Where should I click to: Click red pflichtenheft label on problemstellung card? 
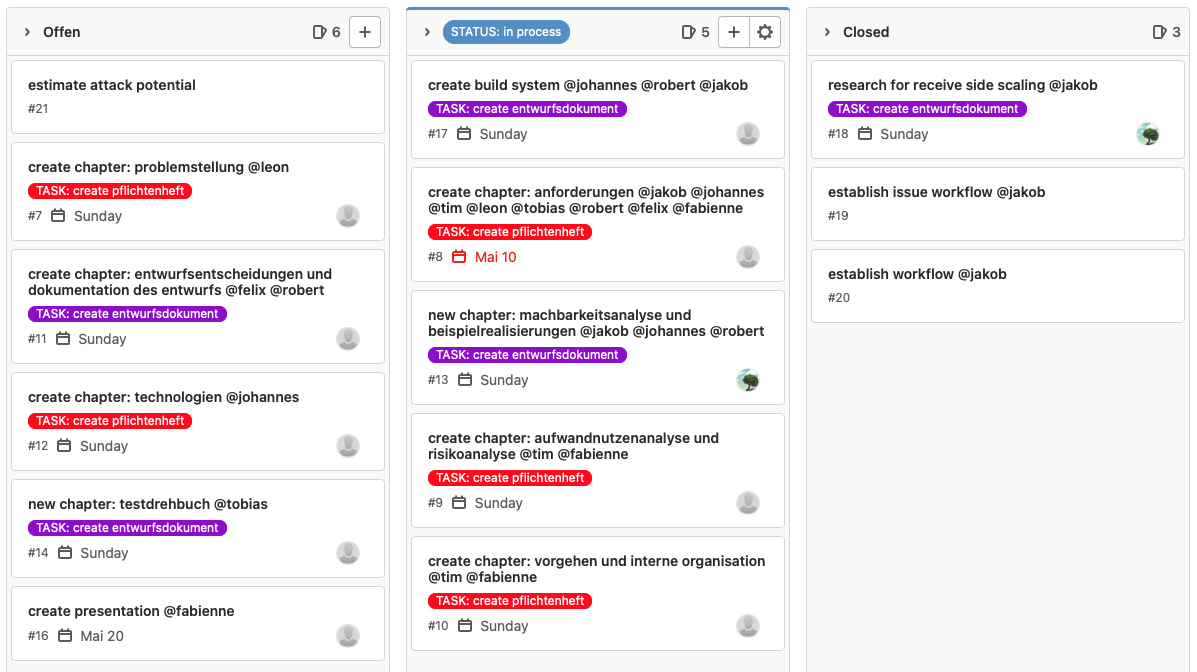(x=110, y=191)
